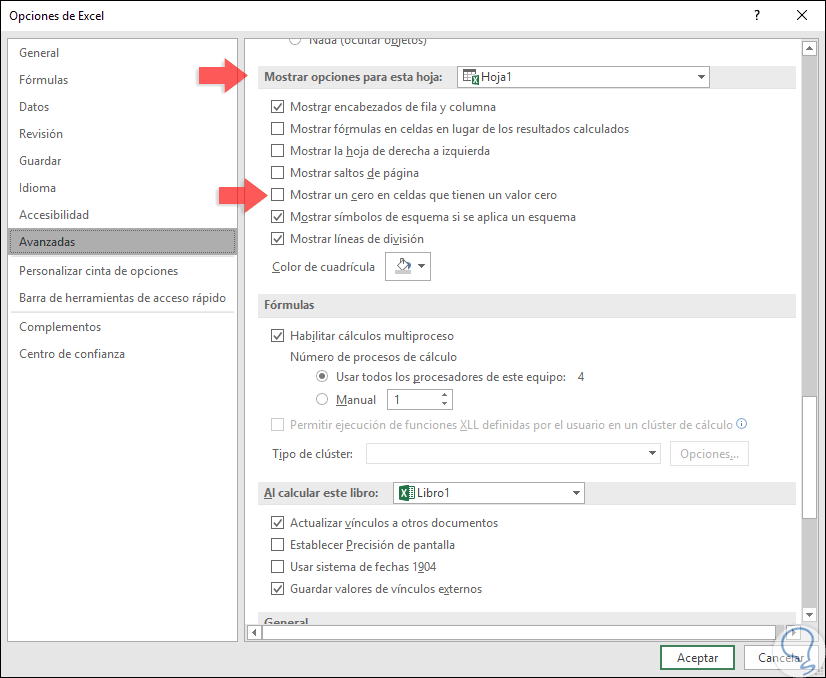Screen dimensions: 826x678
Task: Uncheck Actualizar vínculos a otros documentos
Action: pyautogui.click(x=278, y=523)
